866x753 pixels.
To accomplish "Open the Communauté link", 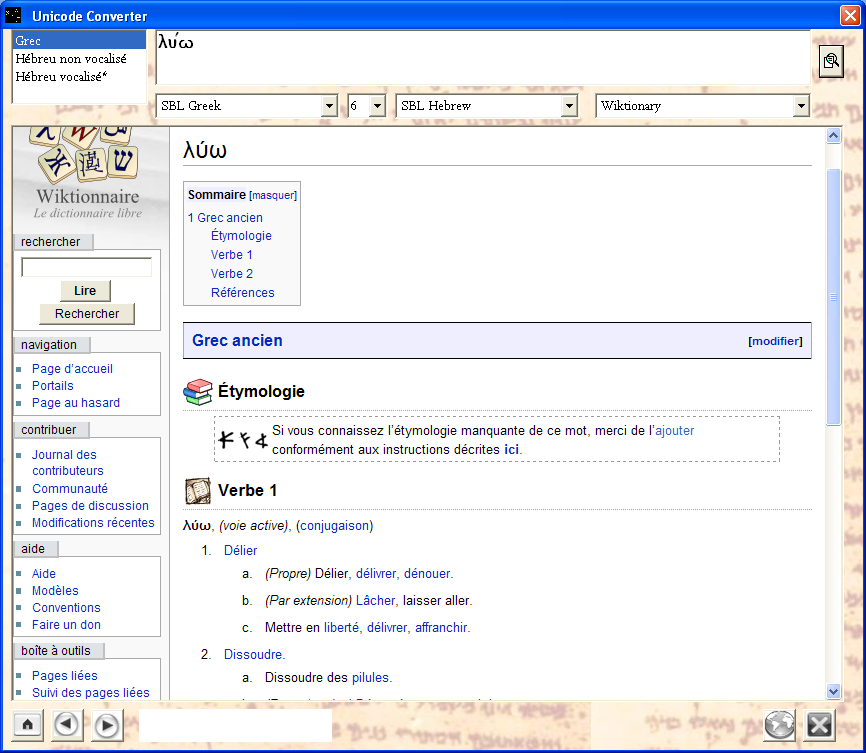I will tap(70, 488).
